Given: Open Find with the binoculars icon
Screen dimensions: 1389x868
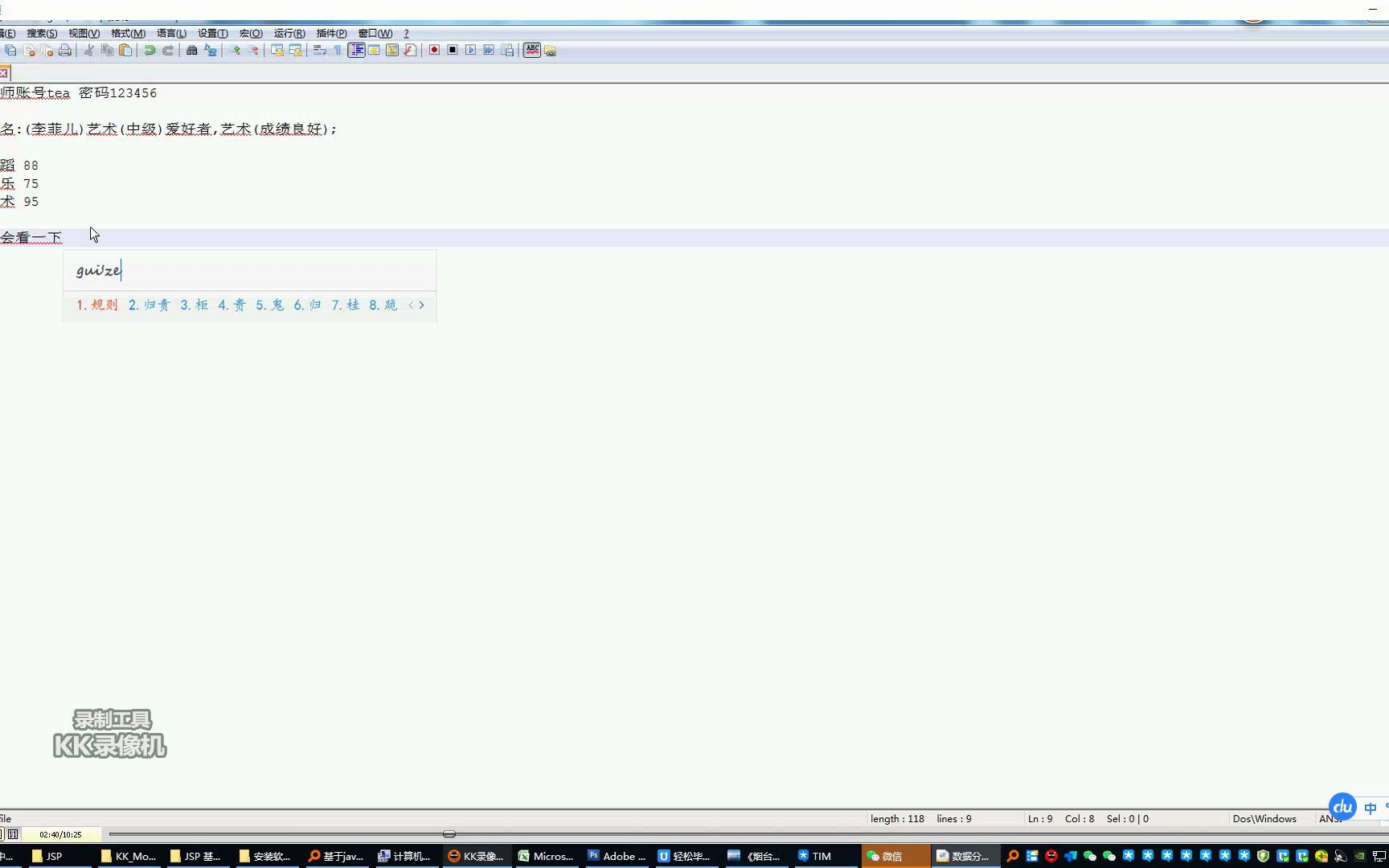Looking at the screenshot, I should coord(191,51).
